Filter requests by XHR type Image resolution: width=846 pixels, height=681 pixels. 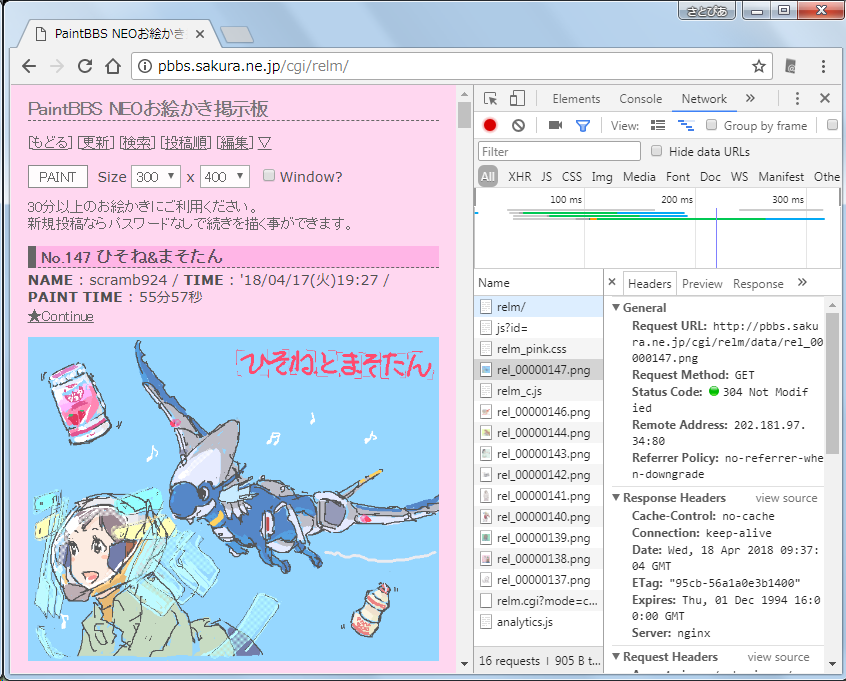pos(519,177)
